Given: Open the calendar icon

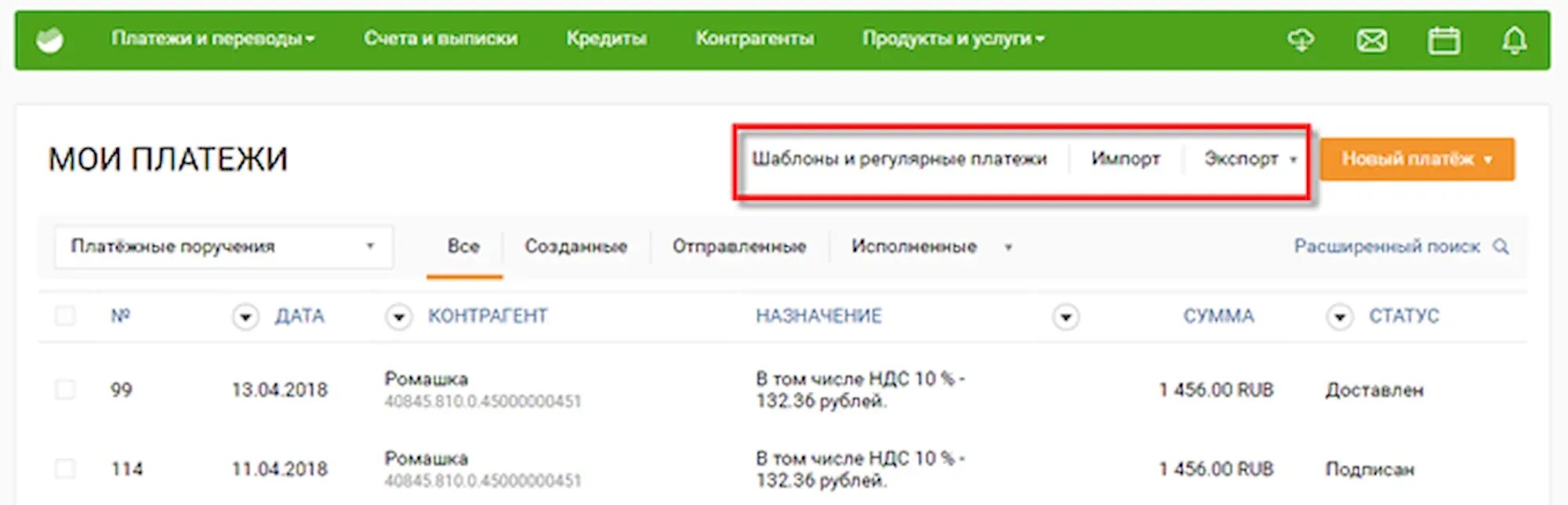Looking at the screenshot, I should pos(1443,40).
